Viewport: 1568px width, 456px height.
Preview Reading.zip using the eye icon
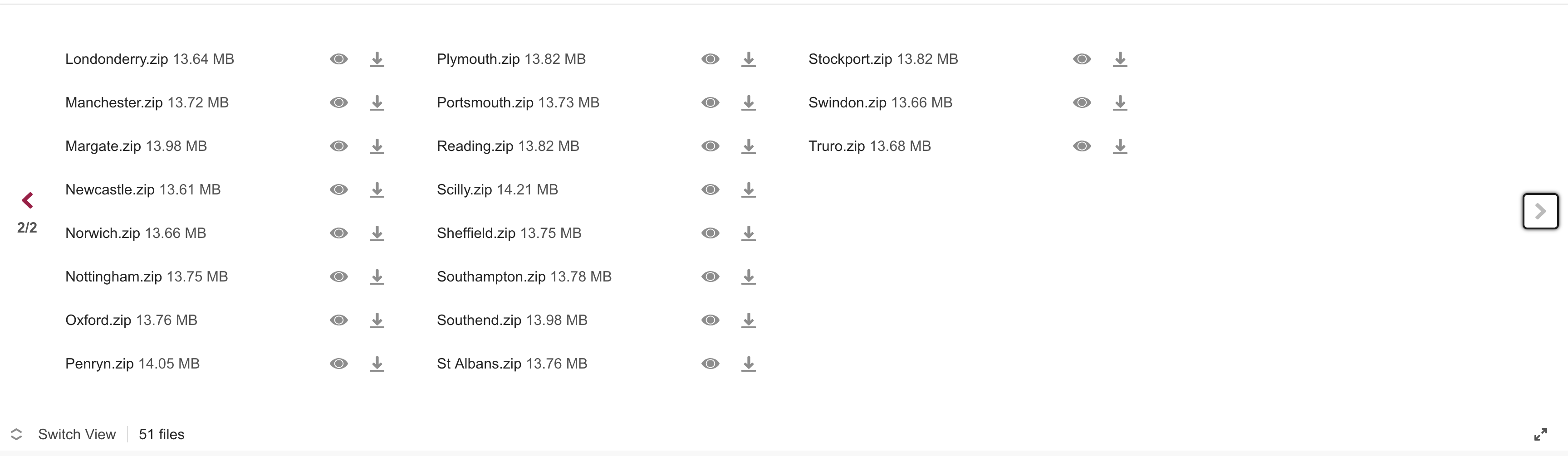710,146
